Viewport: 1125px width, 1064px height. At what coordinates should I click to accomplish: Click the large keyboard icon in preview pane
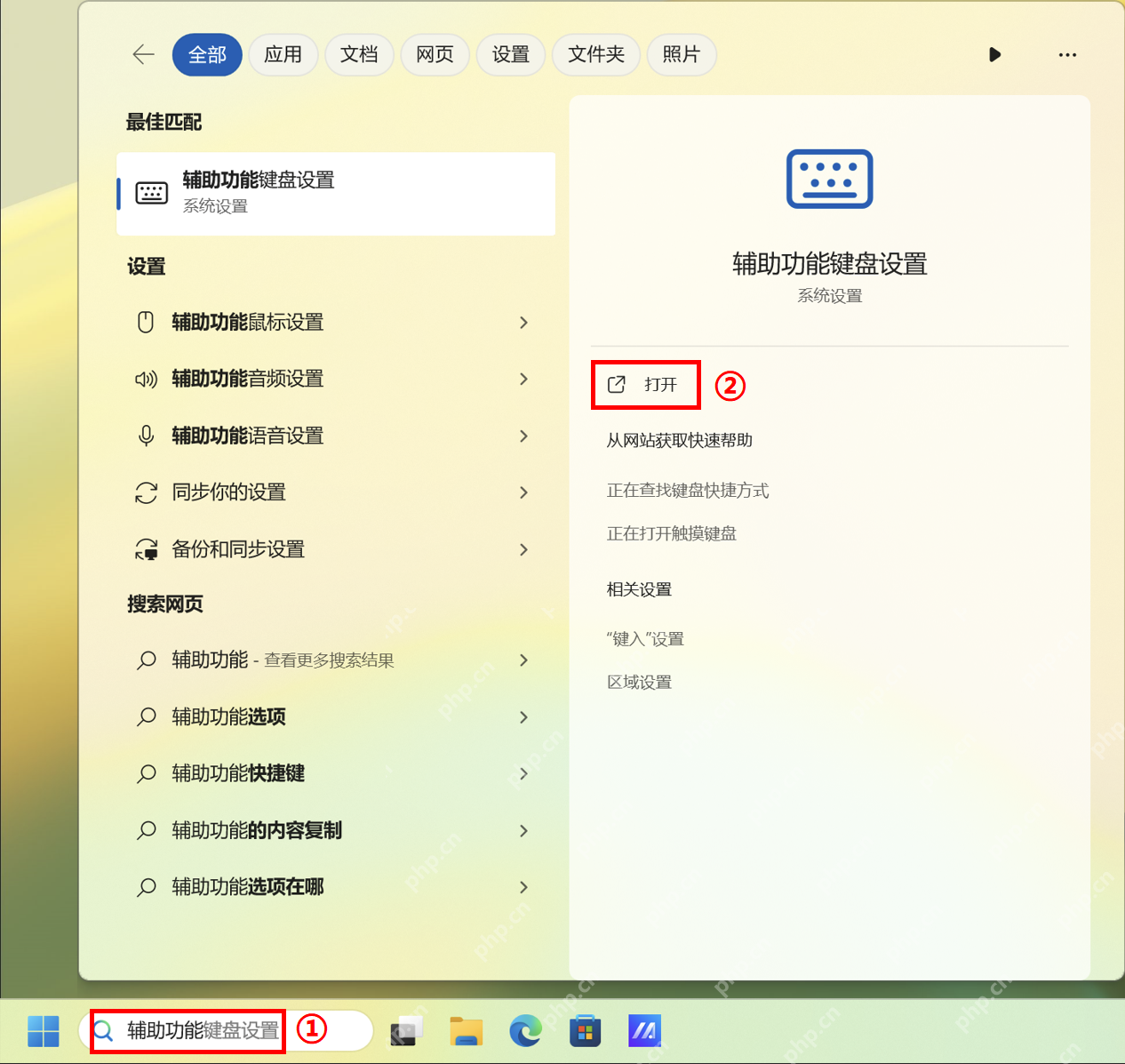point(830,179)
